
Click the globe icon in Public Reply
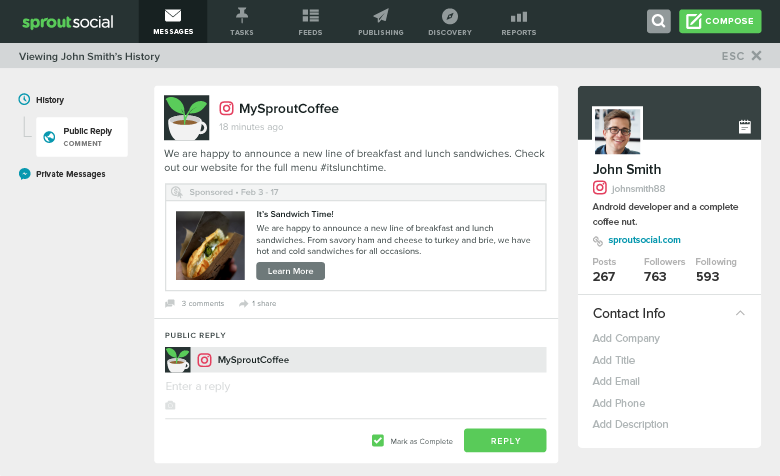[49, 137]
